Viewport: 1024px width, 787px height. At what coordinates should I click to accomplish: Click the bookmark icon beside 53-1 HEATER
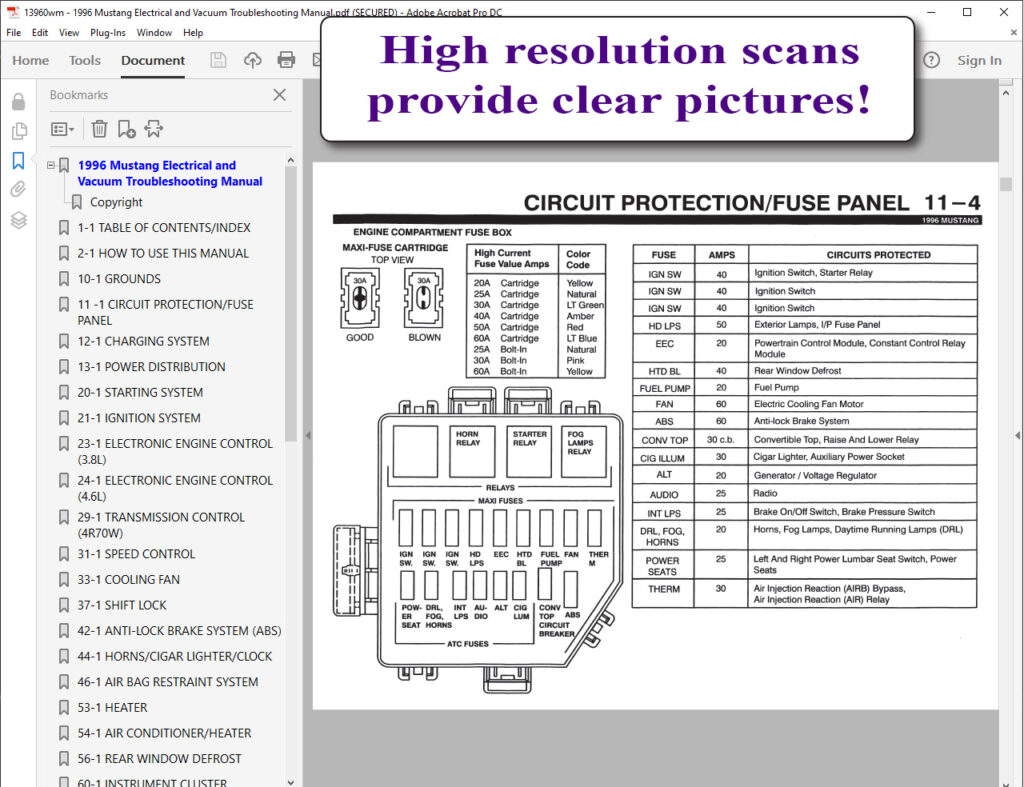pos(64,707)
